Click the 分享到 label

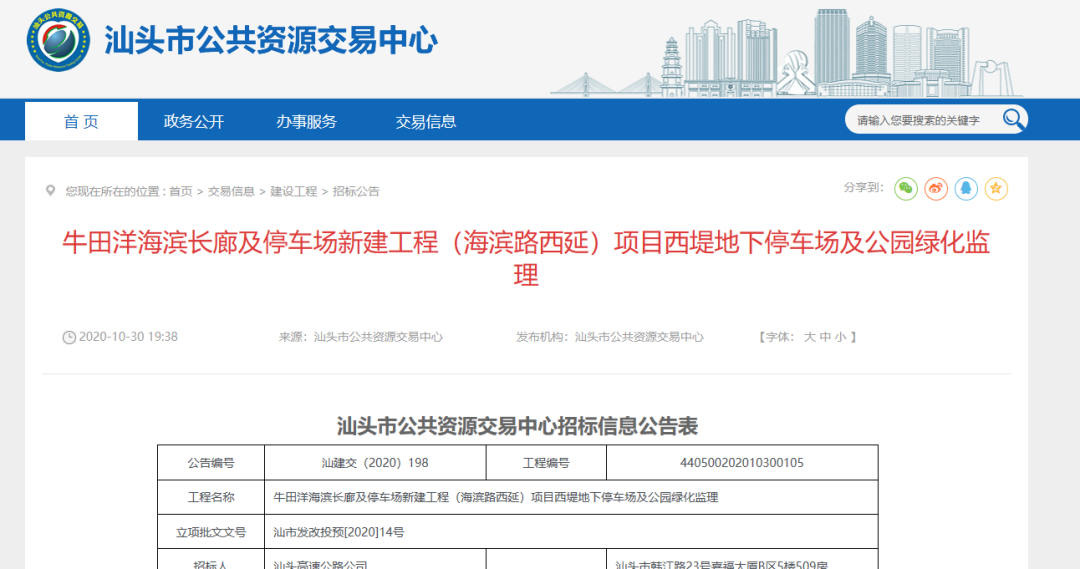[x=863, y=187]
